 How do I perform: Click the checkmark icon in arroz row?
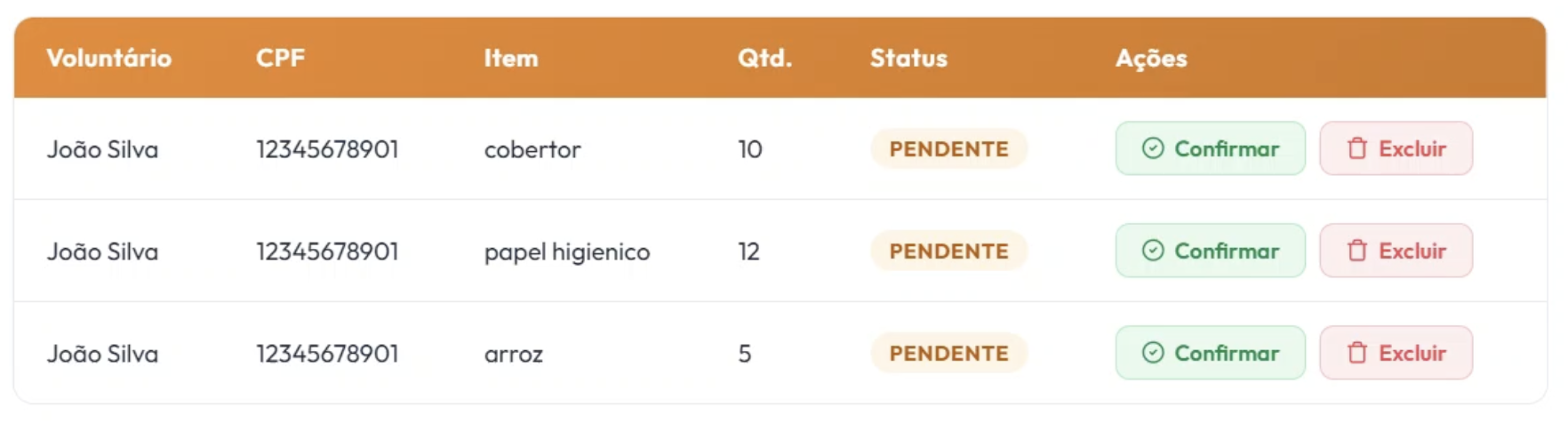pos(1153,353)
